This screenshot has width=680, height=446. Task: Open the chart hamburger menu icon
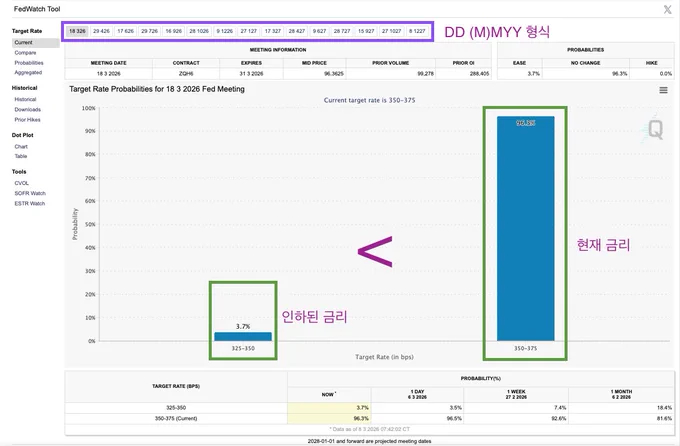point(664,90)
